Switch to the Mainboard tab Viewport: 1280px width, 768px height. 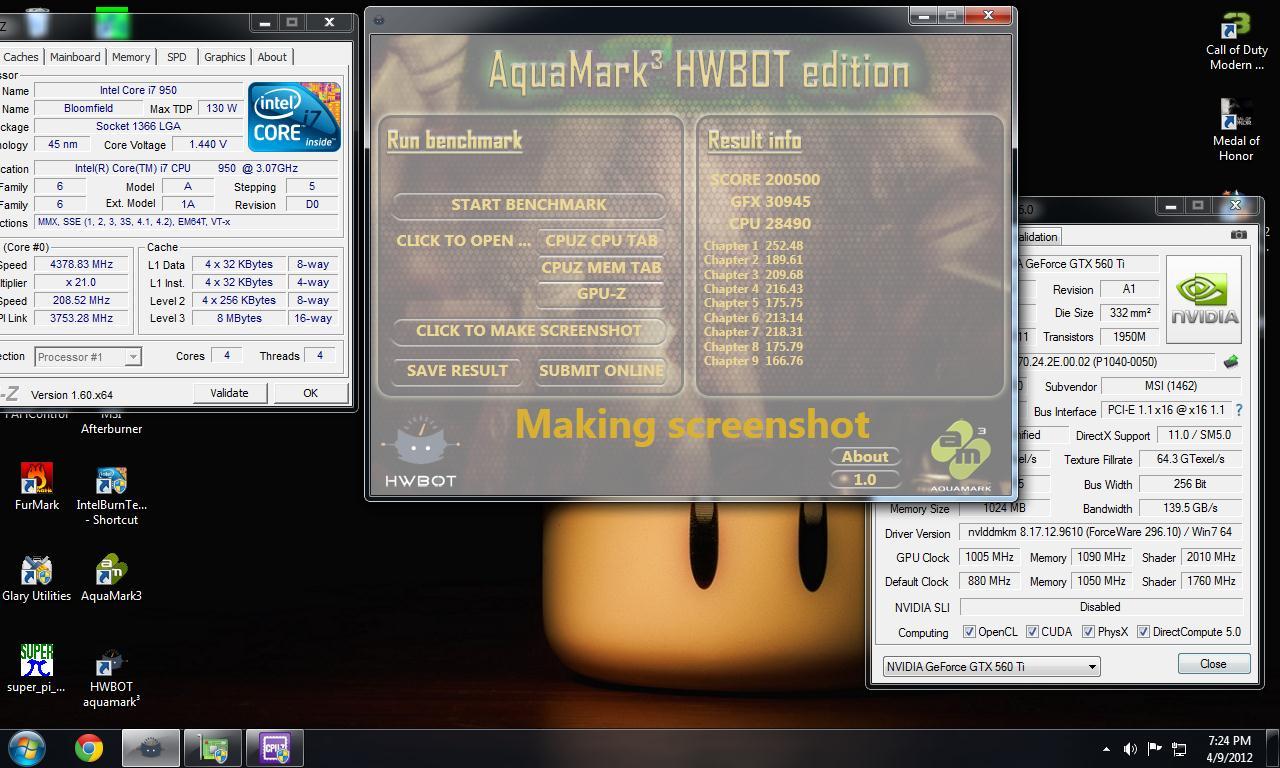75,57
